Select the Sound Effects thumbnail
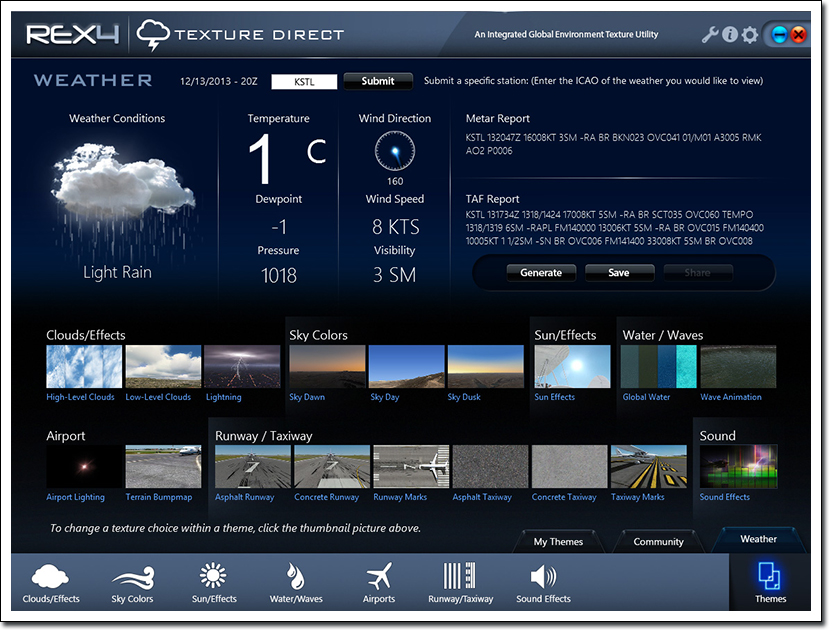 pos(739,466)
